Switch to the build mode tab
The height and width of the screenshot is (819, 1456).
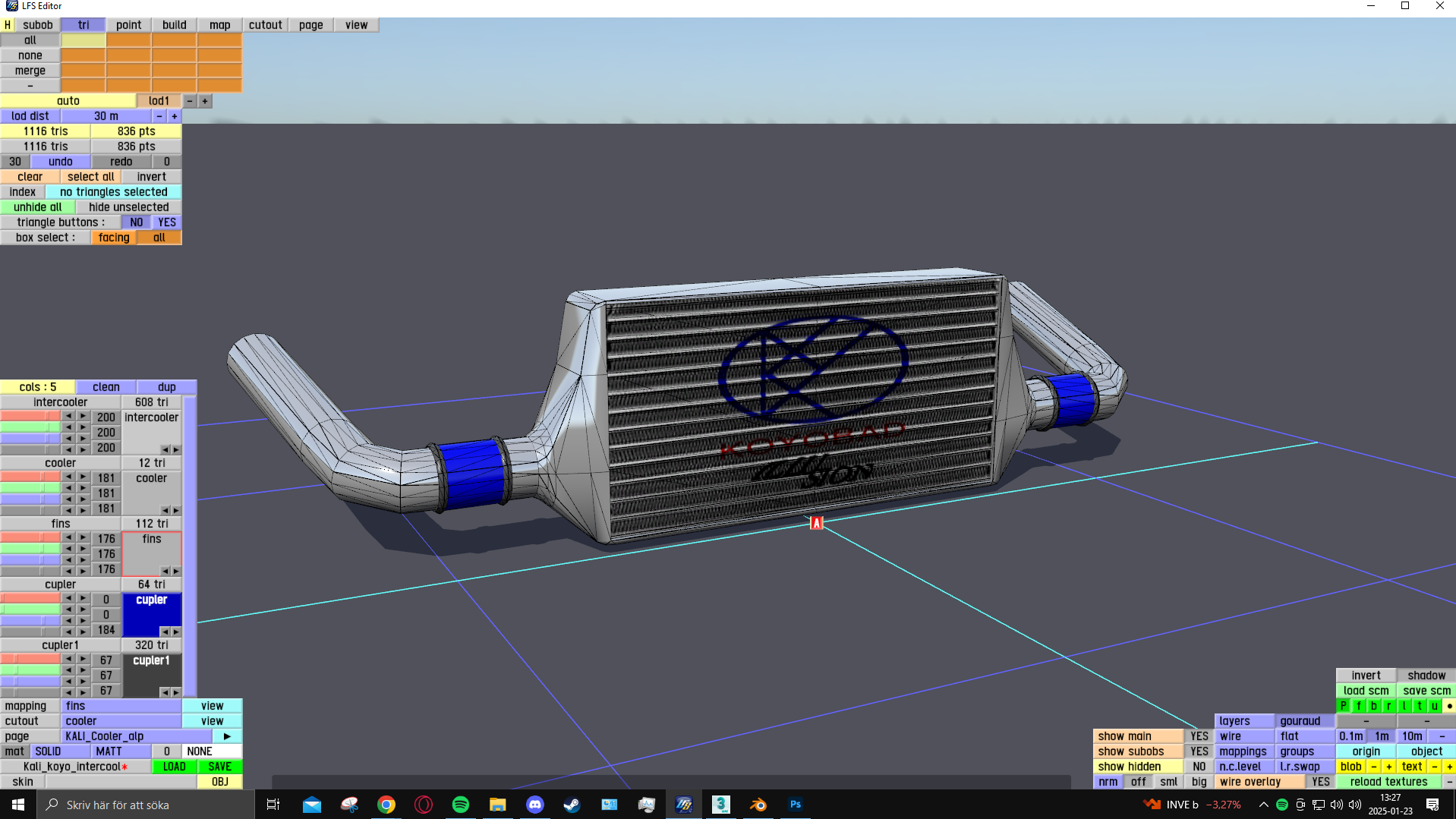point(175,25)
